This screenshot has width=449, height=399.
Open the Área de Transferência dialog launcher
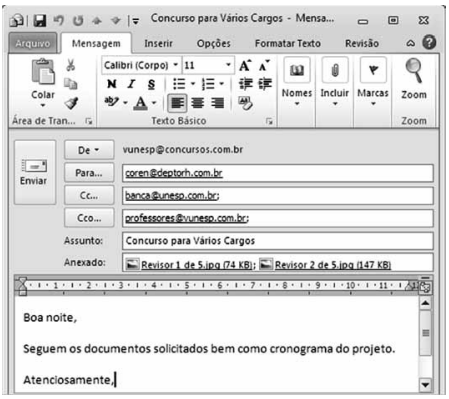coord(89,121)
